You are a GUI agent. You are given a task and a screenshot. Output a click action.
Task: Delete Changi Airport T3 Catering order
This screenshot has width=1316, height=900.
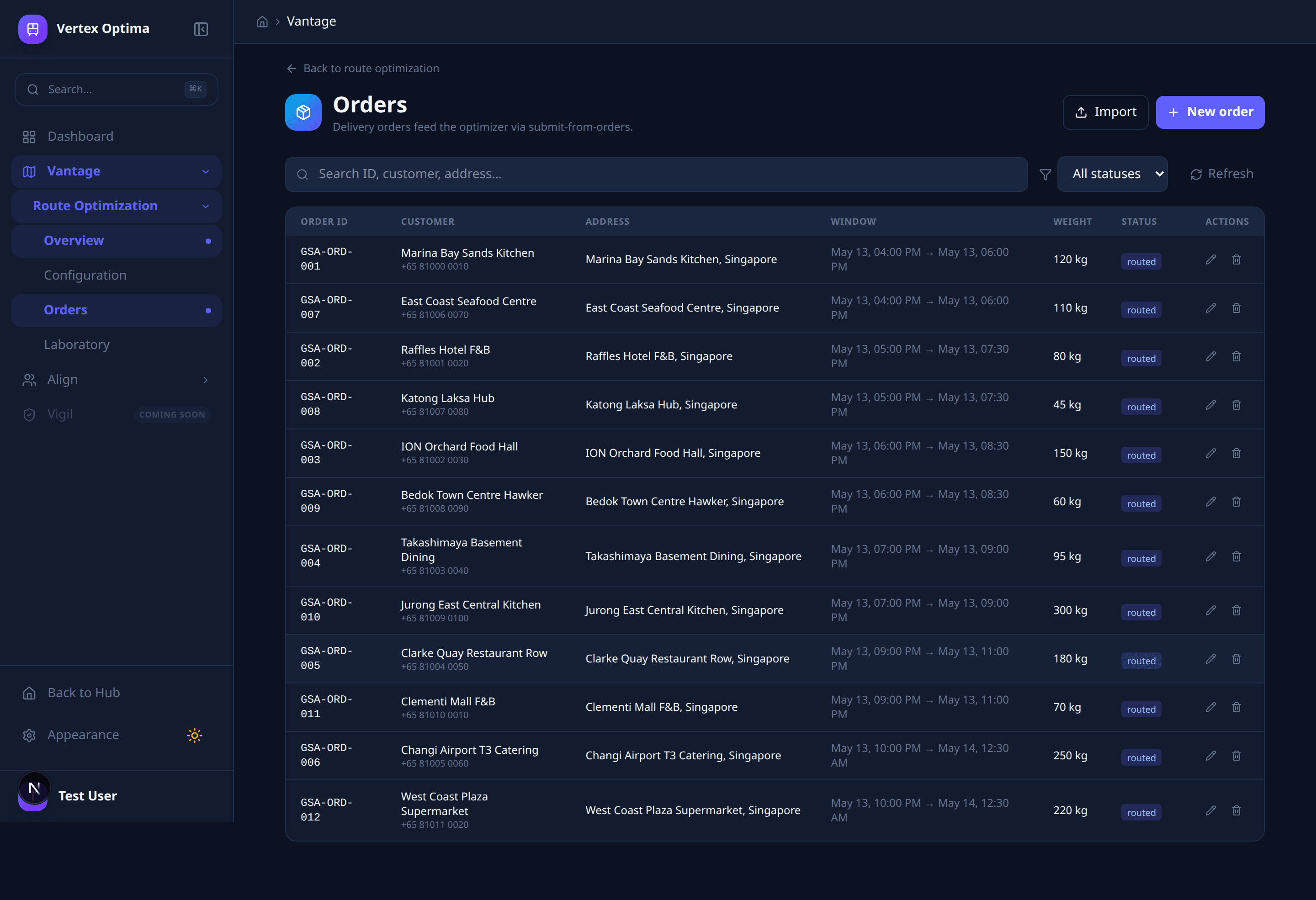1236,756
